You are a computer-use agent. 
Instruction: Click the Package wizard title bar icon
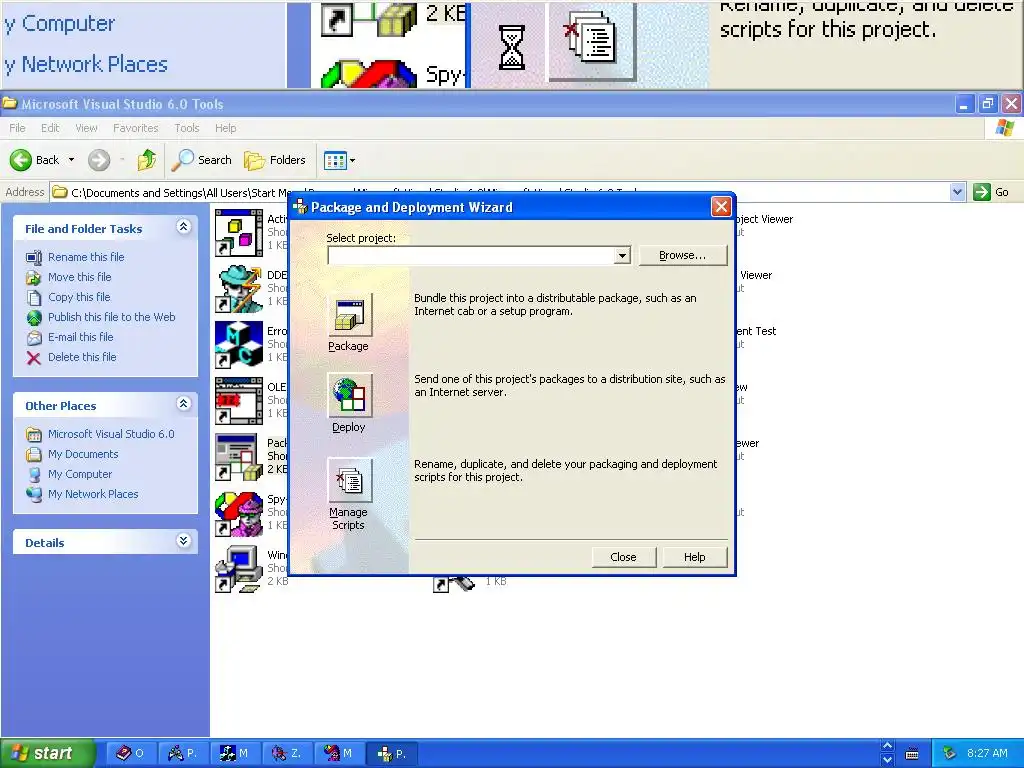(x=300, y=207)
